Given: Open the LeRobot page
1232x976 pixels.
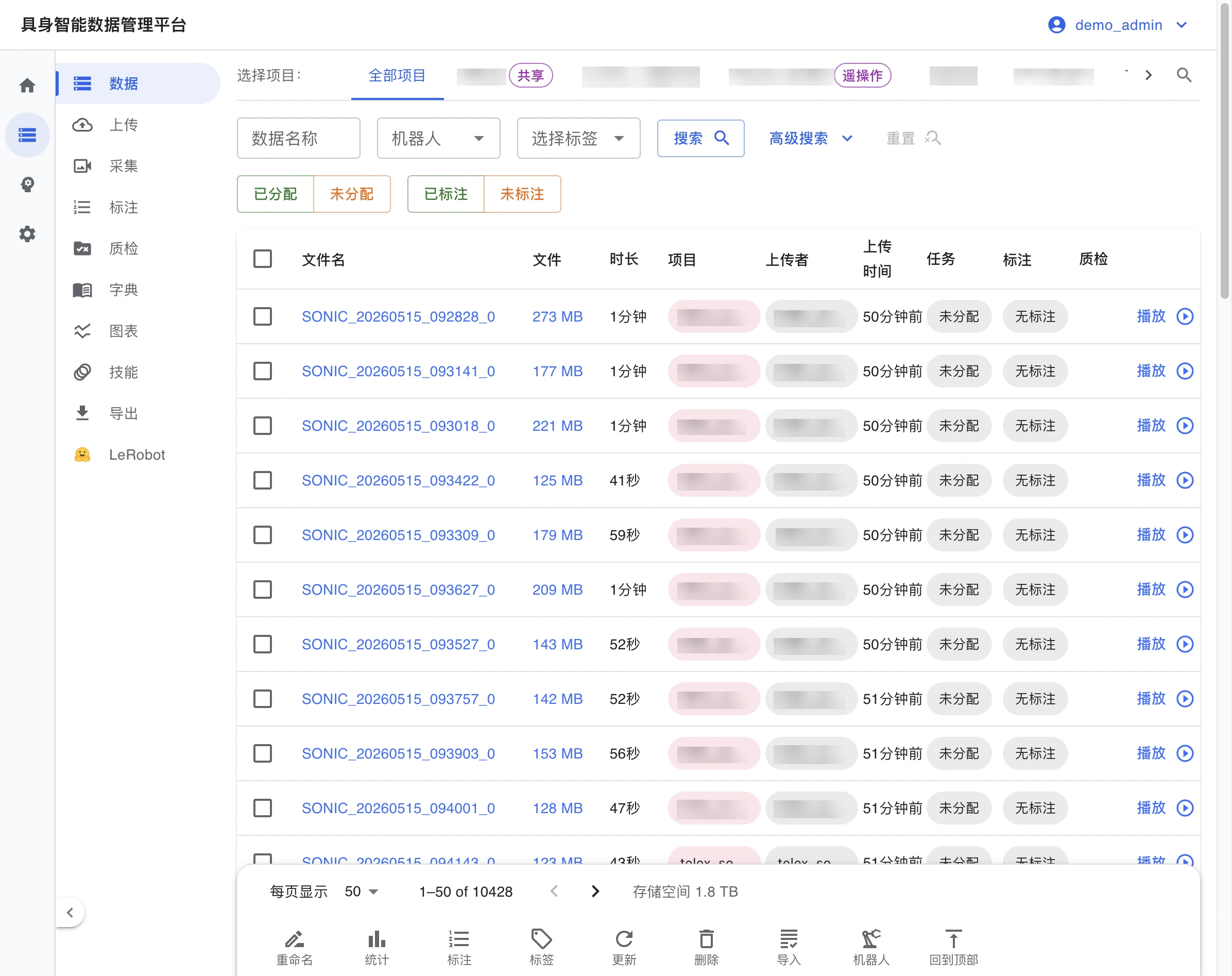Looking at the screenshot, I should tap(137, 455).
